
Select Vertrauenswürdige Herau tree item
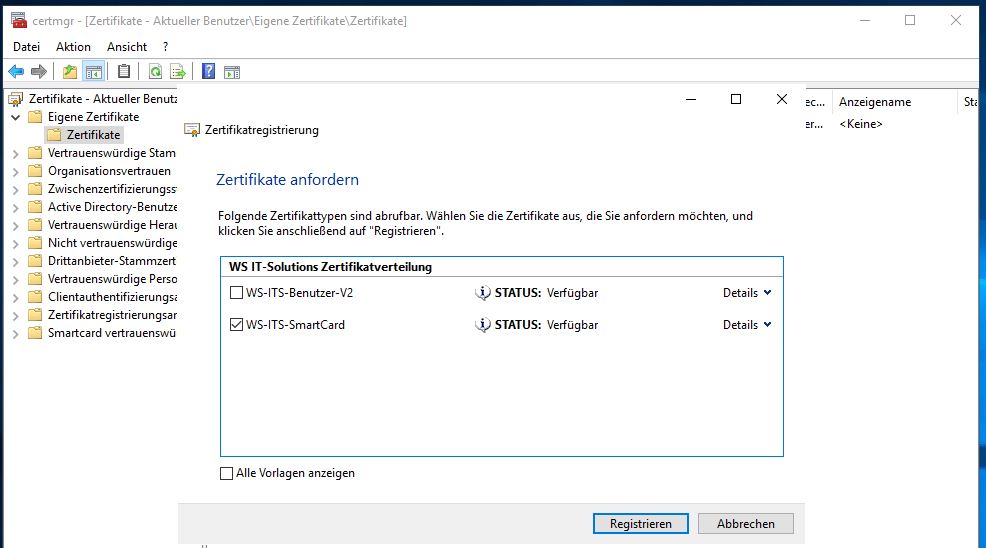pyautogui.click(x=113, y=225)
